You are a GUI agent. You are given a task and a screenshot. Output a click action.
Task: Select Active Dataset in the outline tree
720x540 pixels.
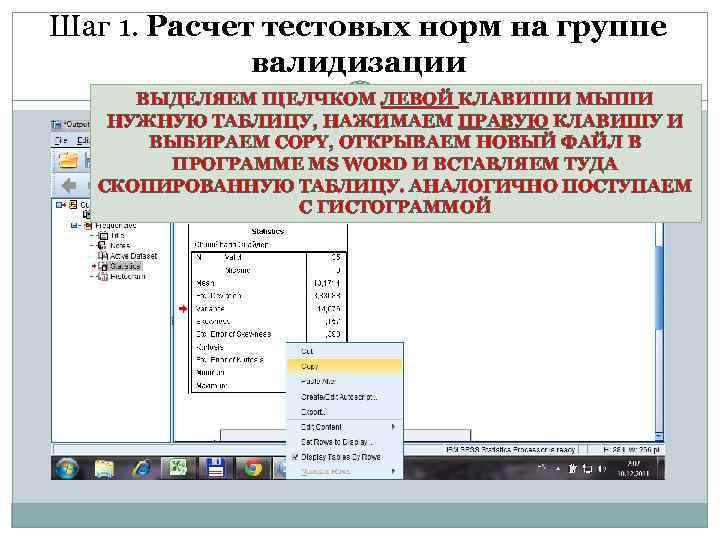(x=134, y=256)
